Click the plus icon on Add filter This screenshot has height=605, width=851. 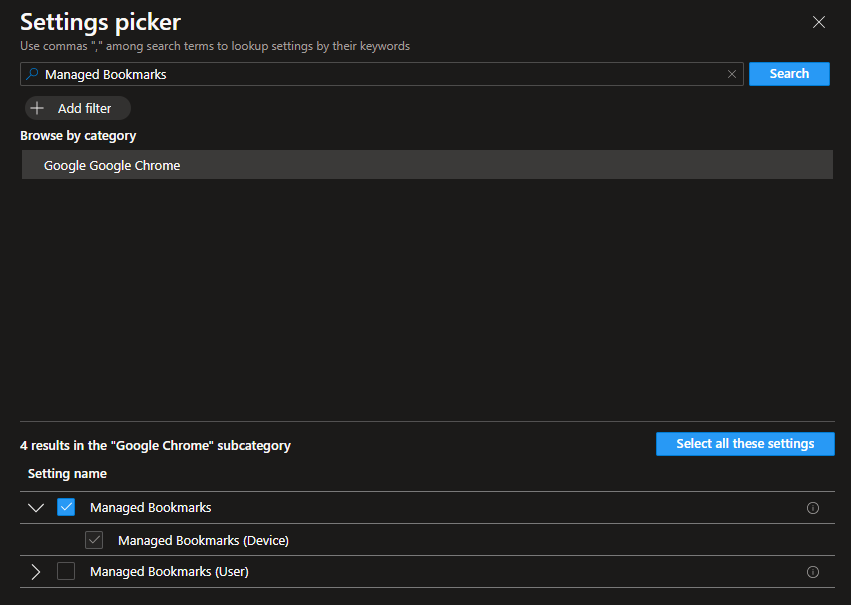[x=39, y=108]
